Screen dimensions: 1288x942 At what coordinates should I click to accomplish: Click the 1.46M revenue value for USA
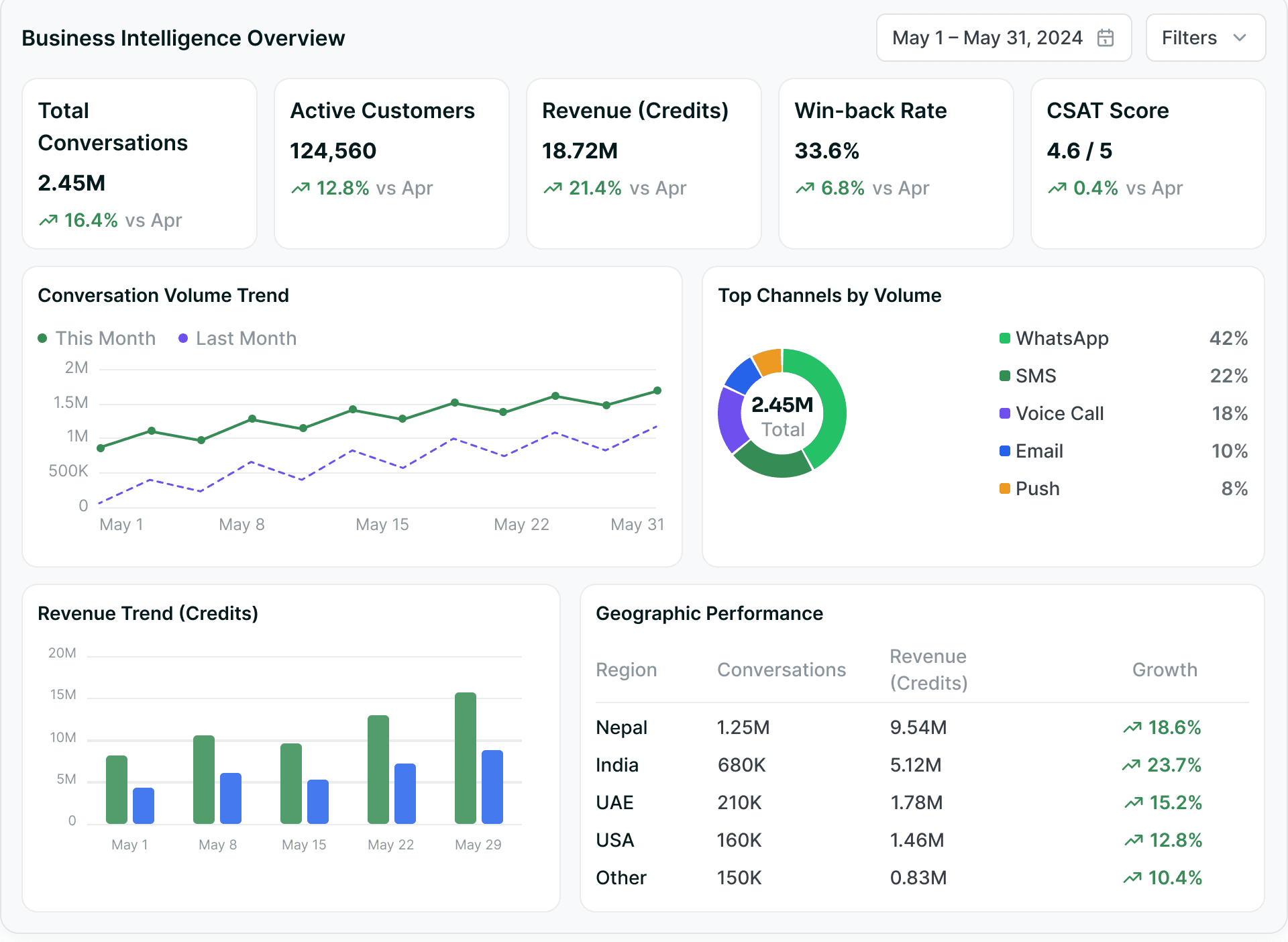tap(917, 840)
